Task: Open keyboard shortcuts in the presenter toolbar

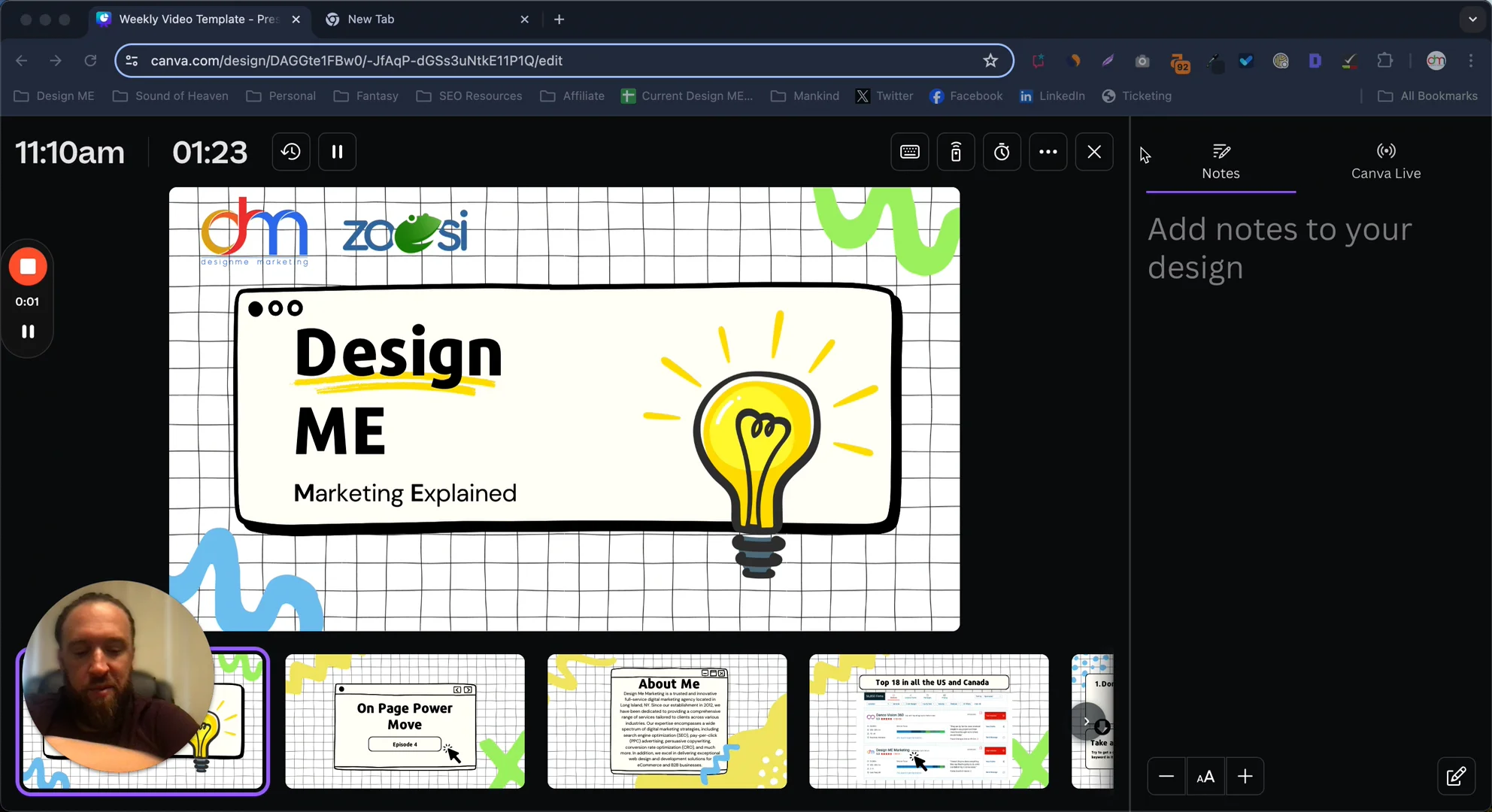Action: click(909, 151)
